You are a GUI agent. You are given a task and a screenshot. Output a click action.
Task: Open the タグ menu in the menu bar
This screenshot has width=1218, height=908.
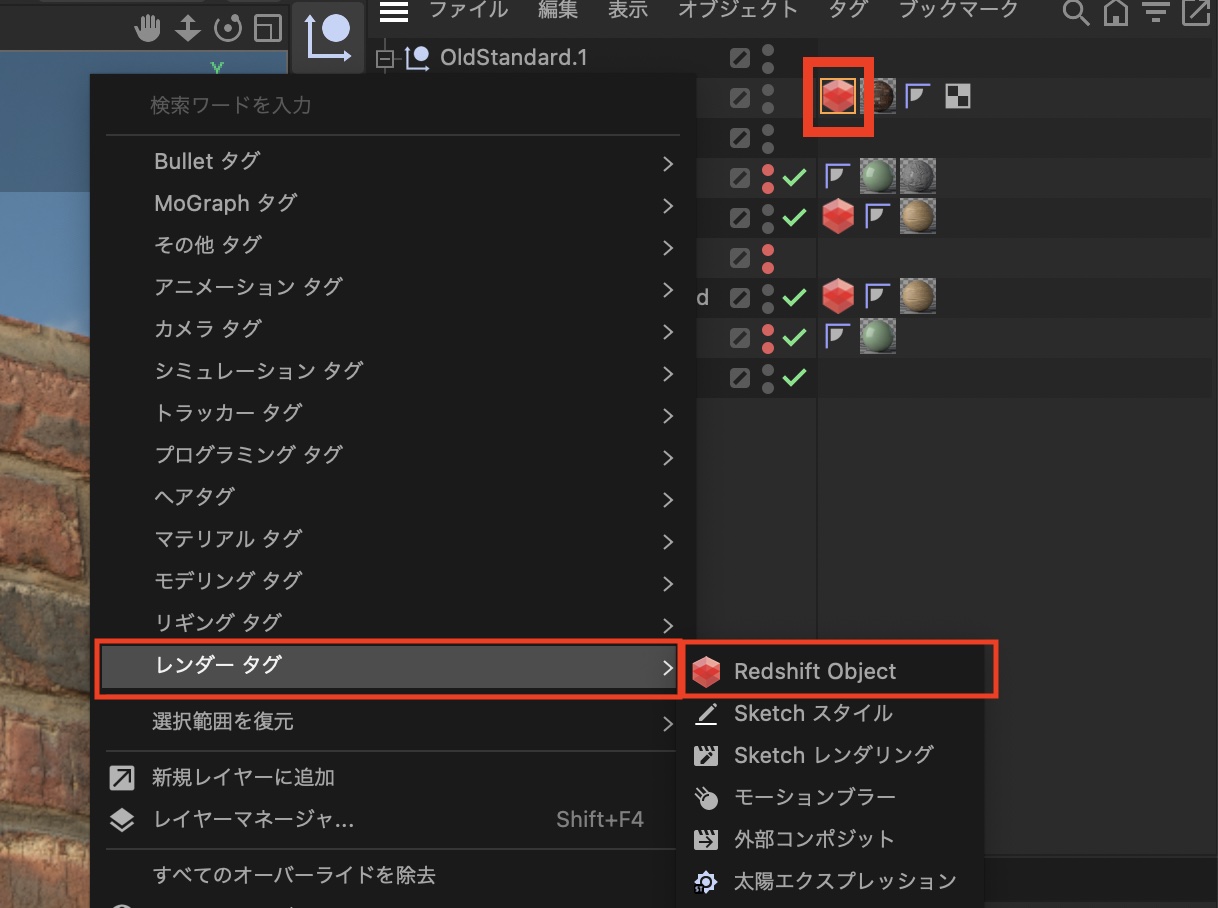point(848,11)
